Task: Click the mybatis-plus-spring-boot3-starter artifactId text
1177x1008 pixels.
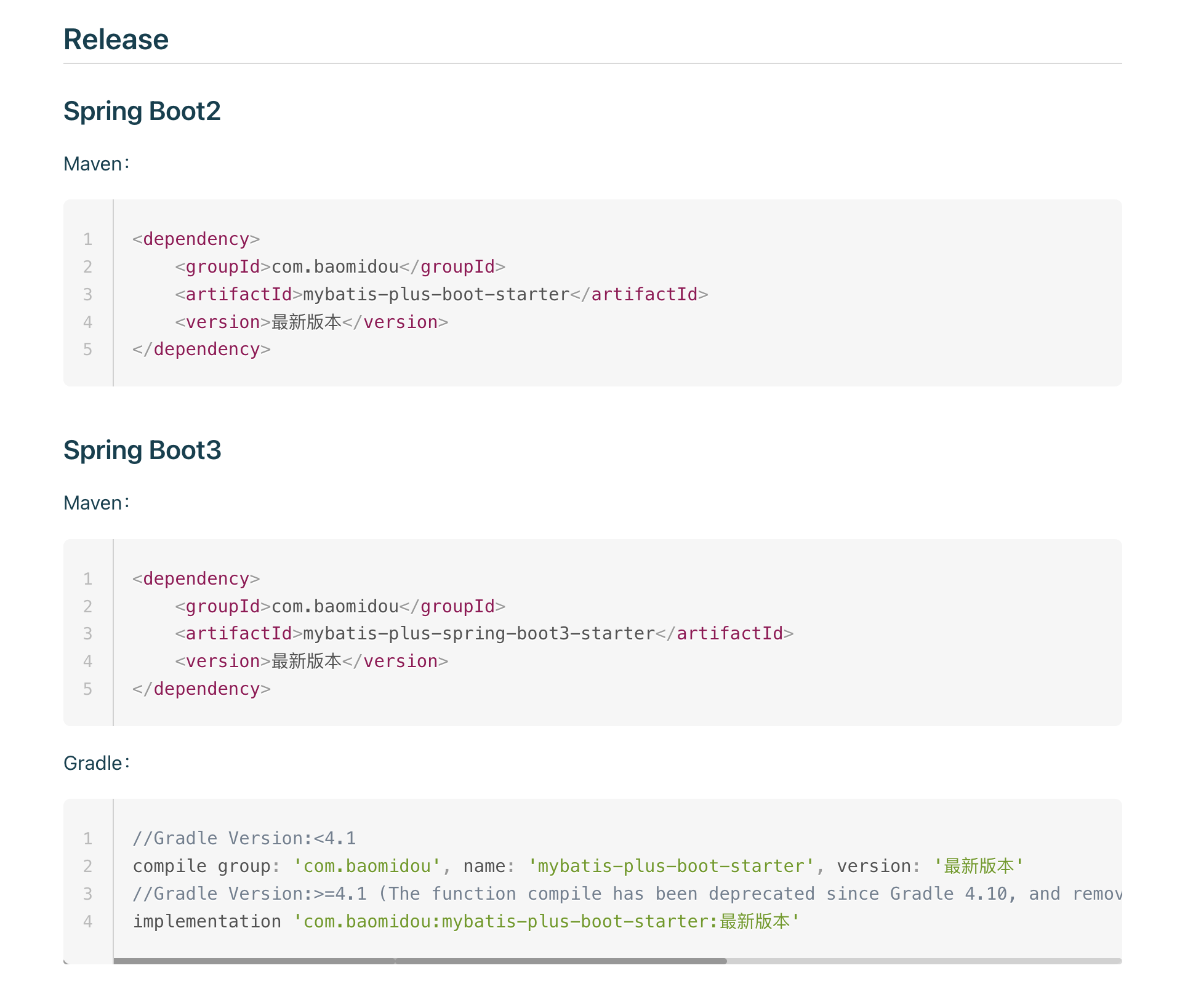Action: point(478,634)
